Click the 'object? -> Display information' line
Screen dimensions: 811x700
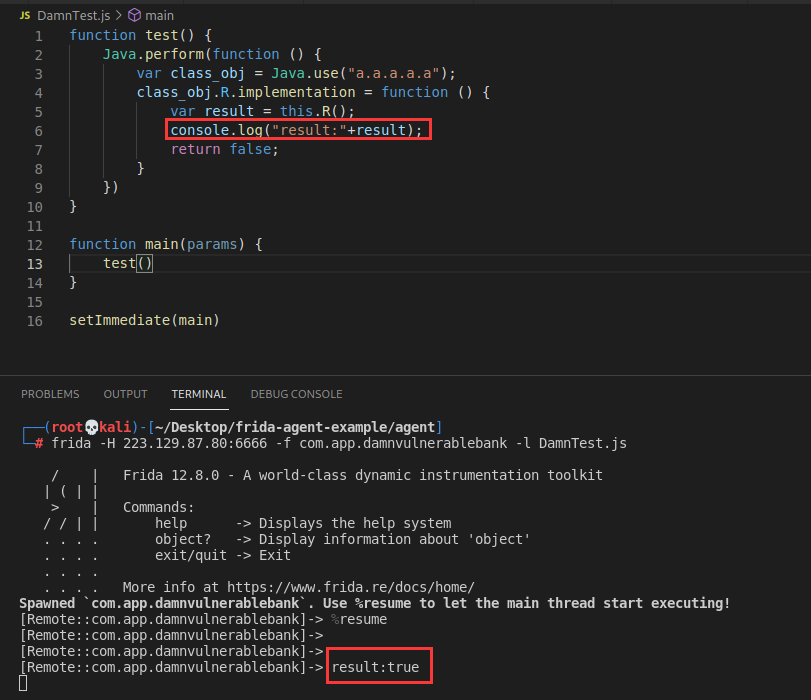[342, 539]
